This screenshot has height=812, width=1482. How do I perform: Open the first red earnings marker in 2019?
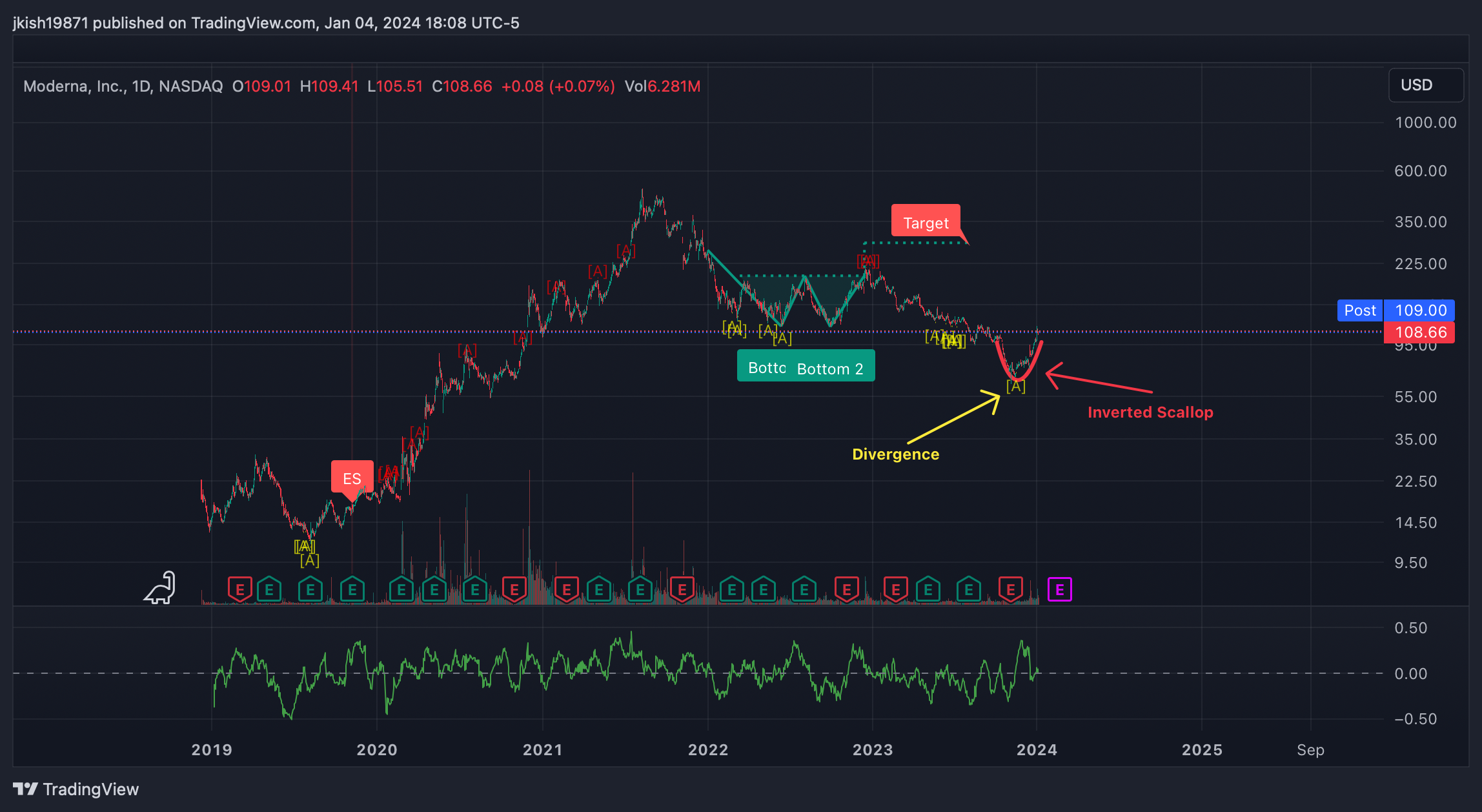[x=239, y=589]
